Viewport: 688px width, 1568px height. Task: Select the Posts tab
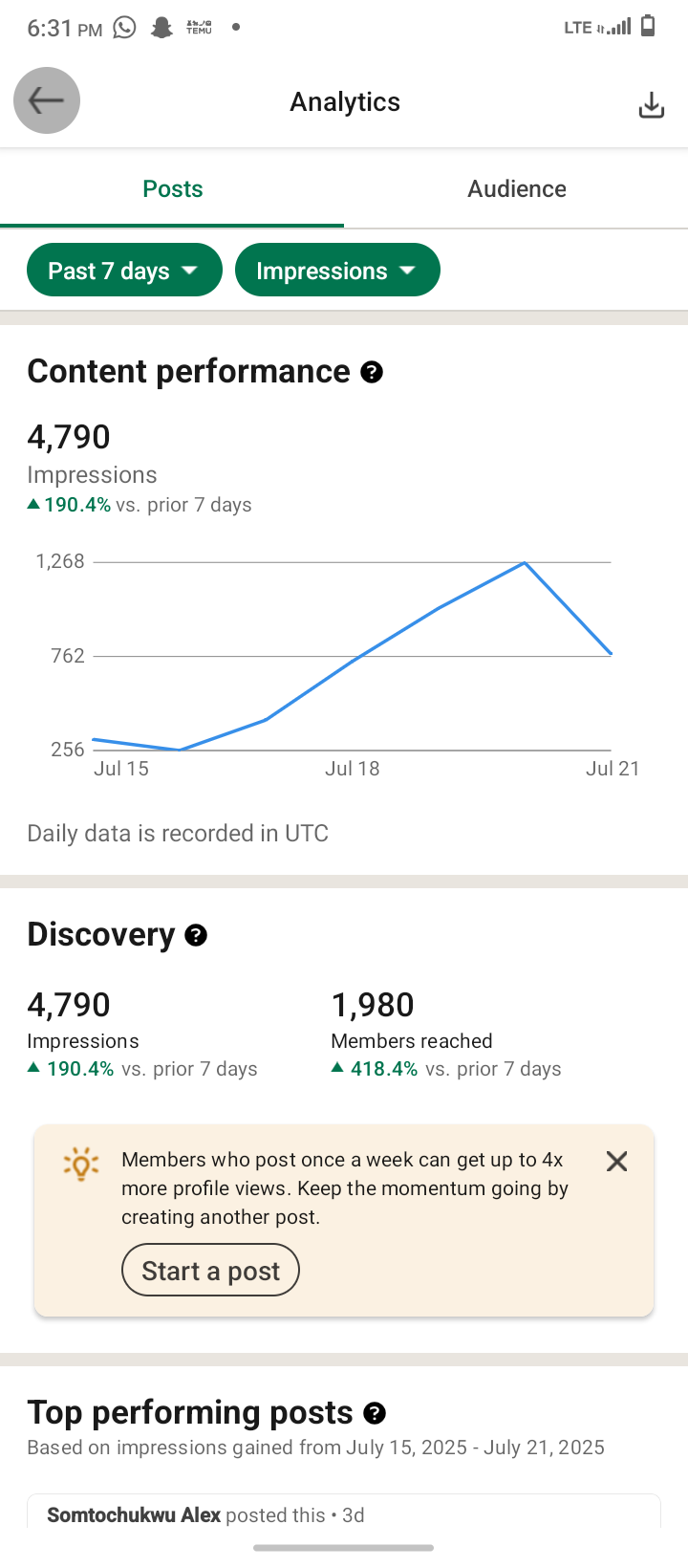[172, 188]
